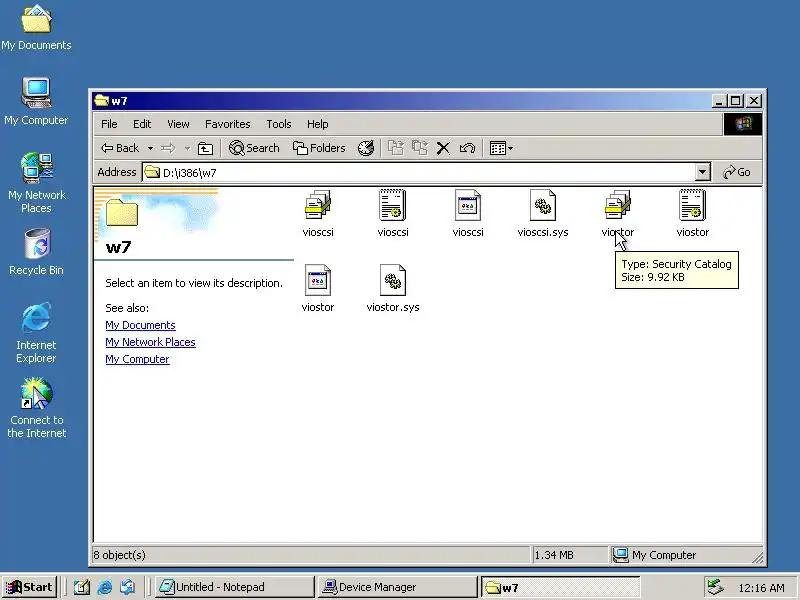Click the Undo toolbar icon
This screenshot has height=600, width=800.
(467, 148)
